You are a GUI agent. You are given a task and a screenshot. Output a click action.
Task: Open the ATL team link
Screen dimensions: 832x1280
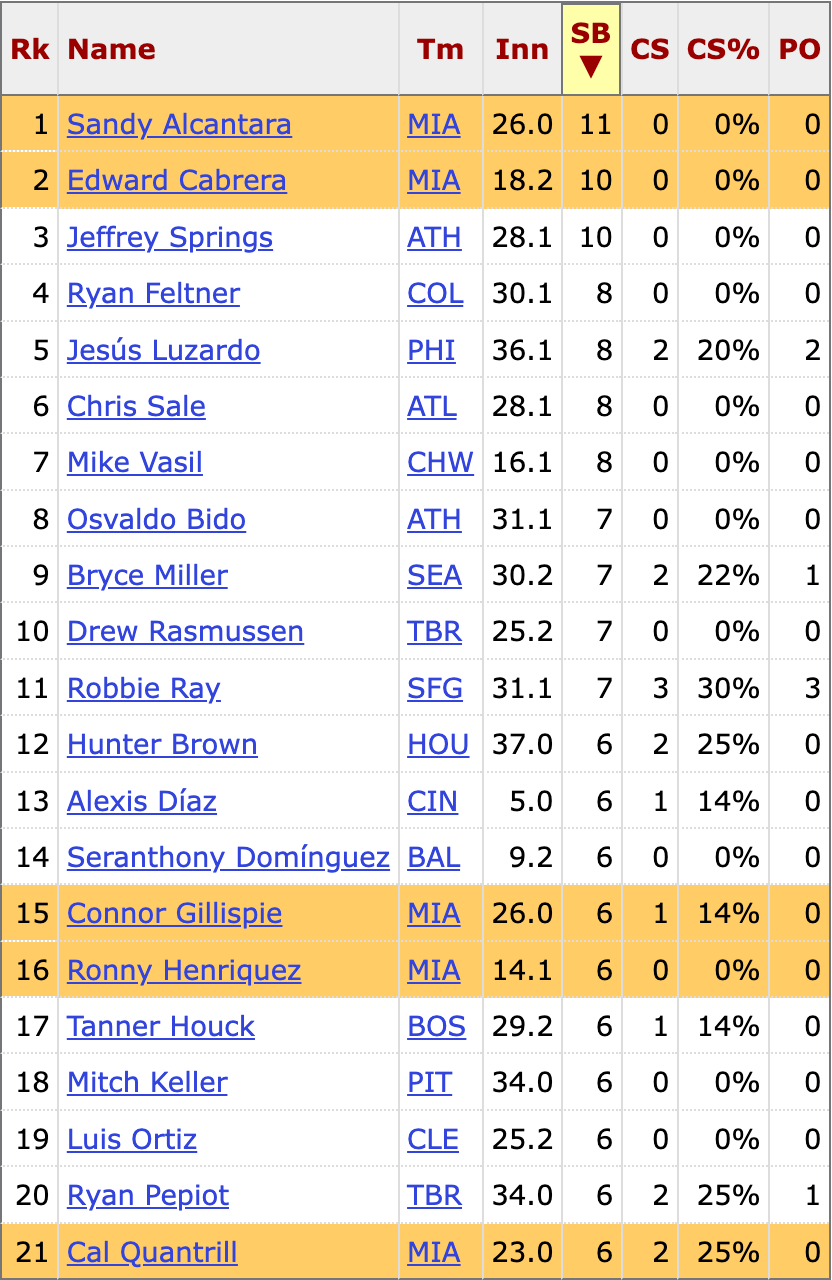pos(432,407)
